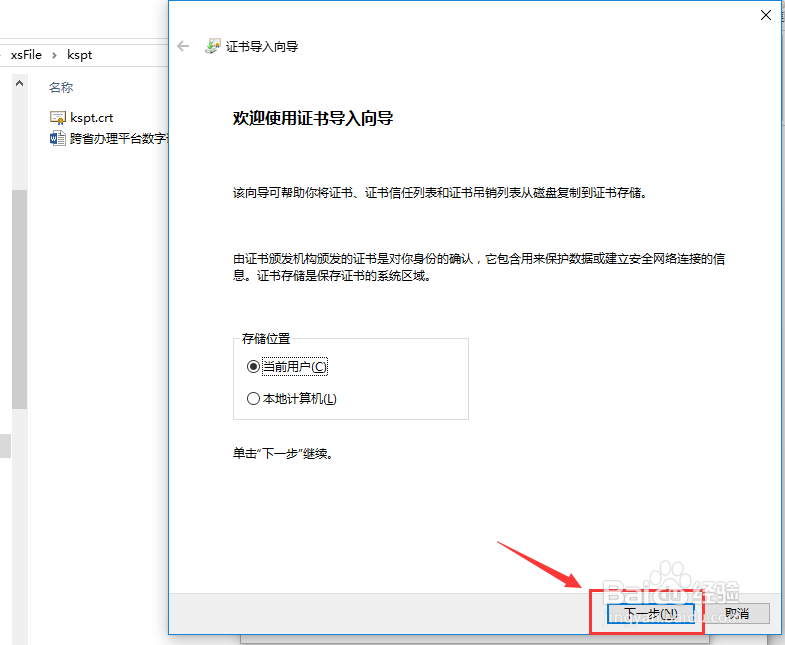Click the 存储位置 group label
785x645 pixels.
(x=266, y=339)
